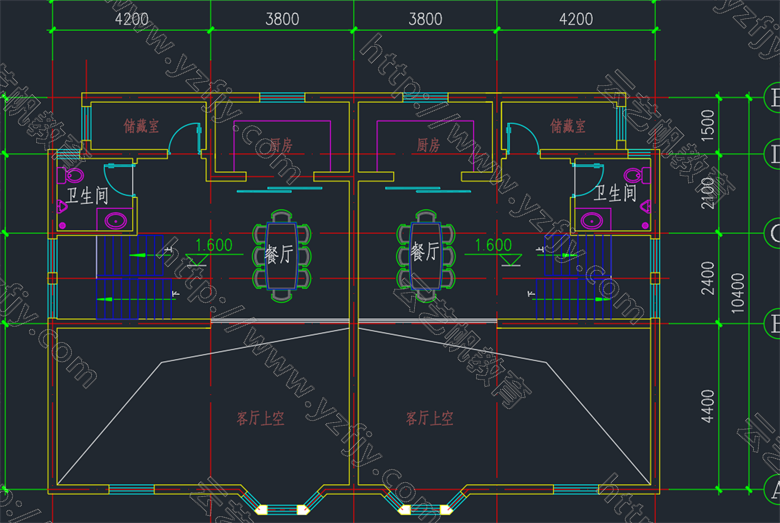Image resolution: width=780 pixels, height=523 pixels.
Task: Click the right storage room door swing
Action: point(520,138)
